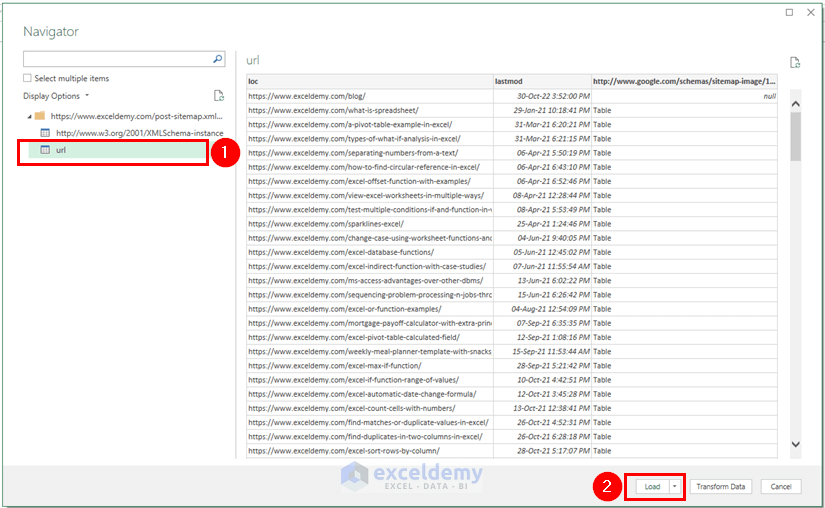Click the Load button
Image resolution: width=825 pixels, height=508 pixels.
(652, 486)
